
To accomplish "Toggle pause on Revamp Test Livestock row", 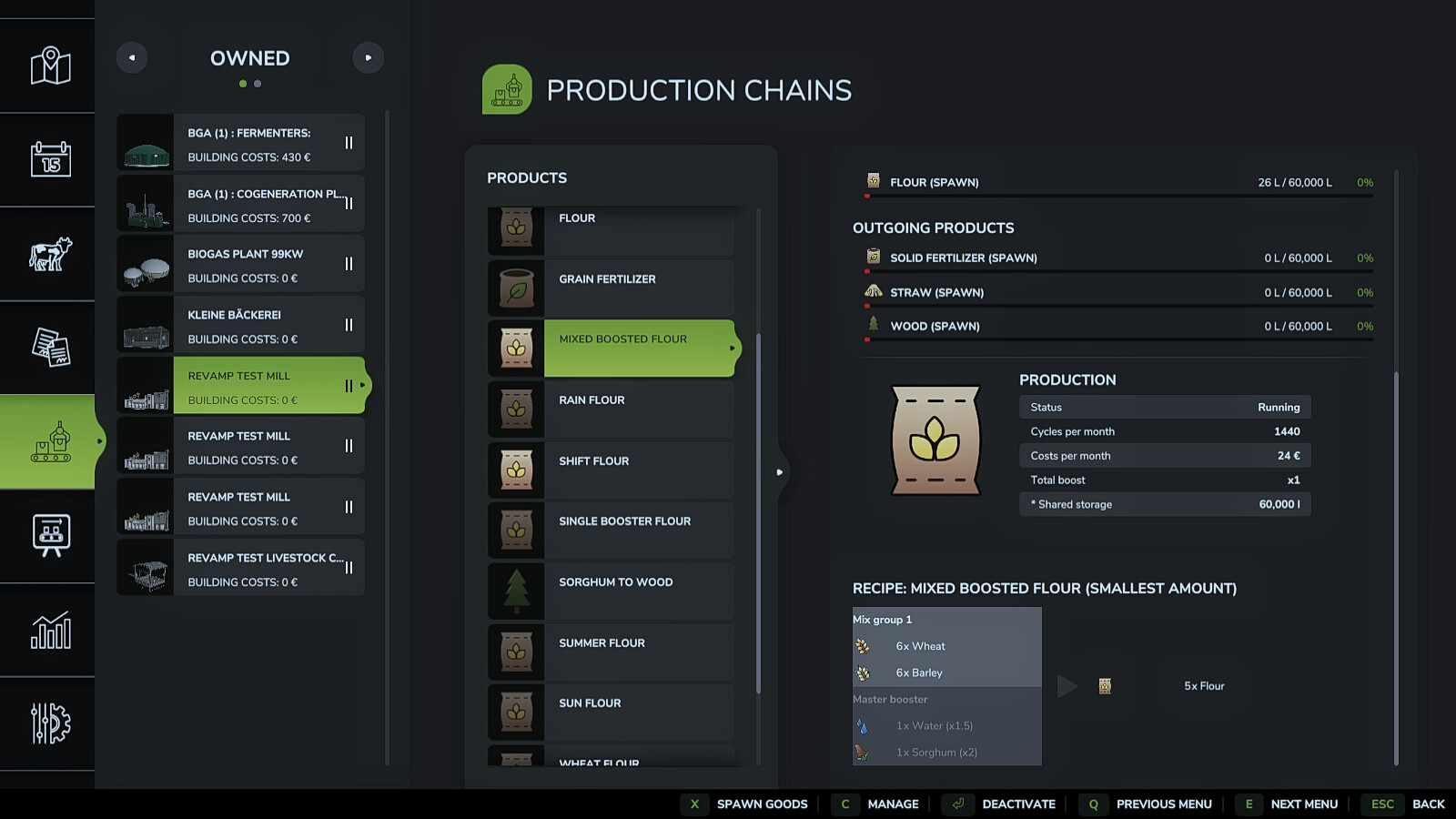I will (x=349, y=568).
